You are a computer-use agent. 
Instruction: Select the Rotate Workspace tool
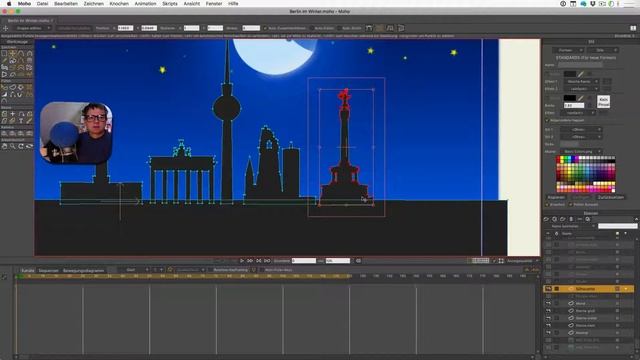(x=21, y=146)
